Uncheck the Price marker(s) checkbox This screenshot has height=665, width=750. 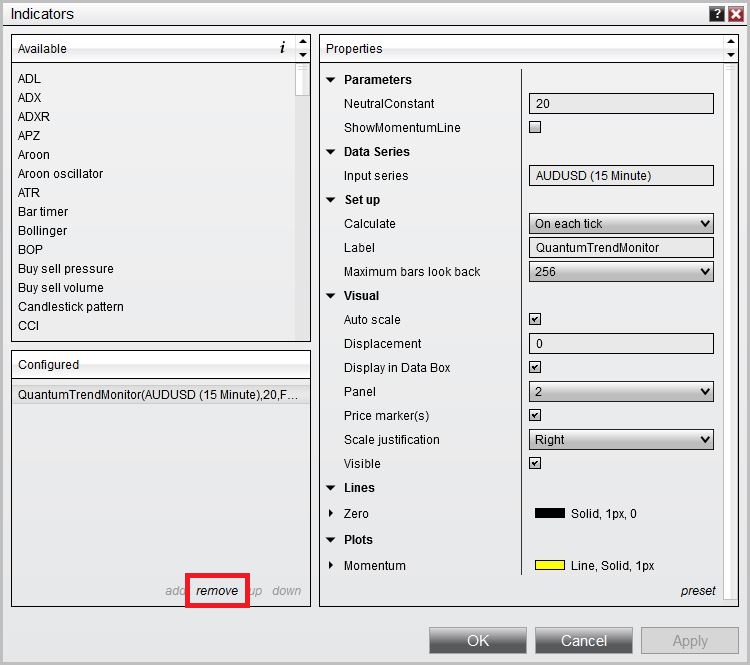[x=535, y=415]
